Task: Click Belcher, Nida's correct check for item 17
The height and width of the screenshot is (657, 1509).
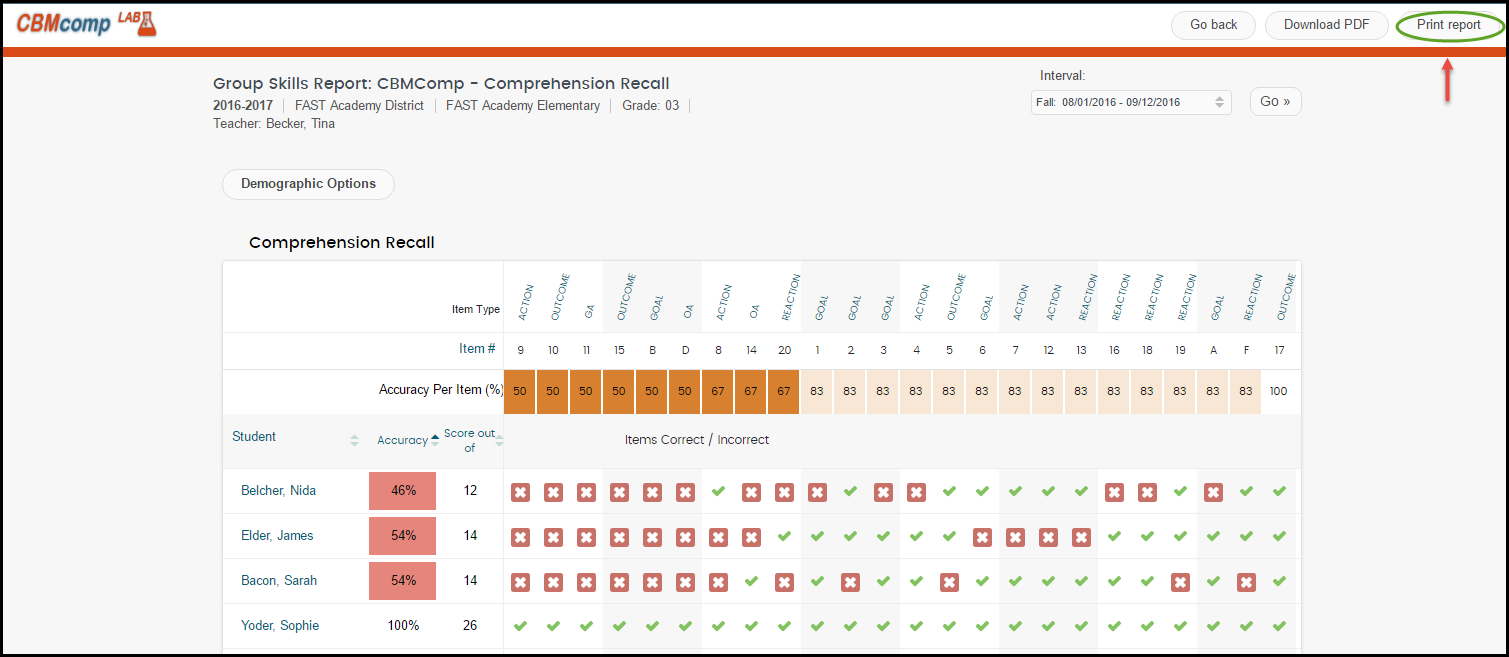Action: point(1279,491)
